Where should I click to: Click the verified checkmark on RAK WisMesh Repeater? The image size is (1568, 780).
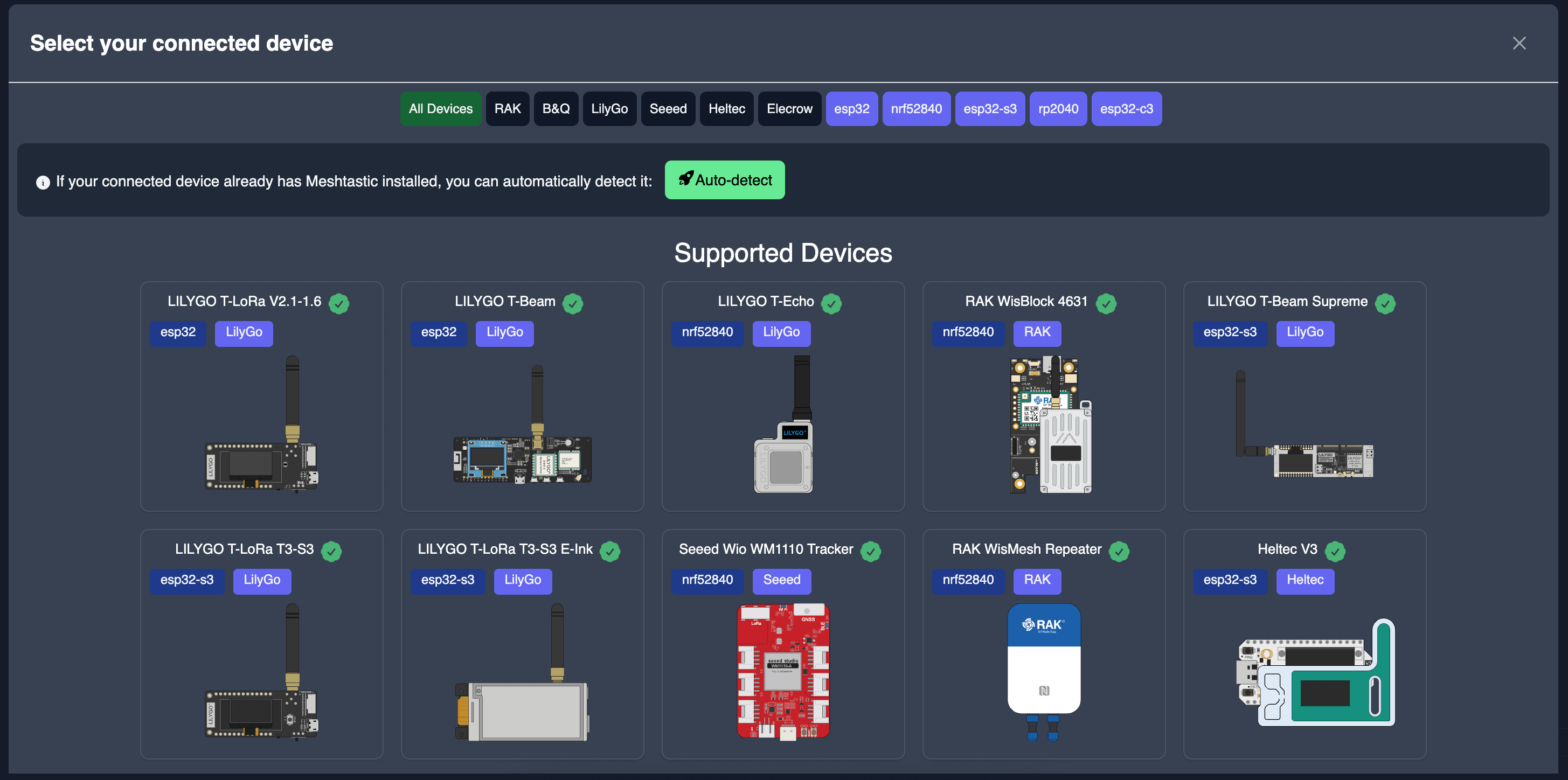click(x=1119, y=551)
